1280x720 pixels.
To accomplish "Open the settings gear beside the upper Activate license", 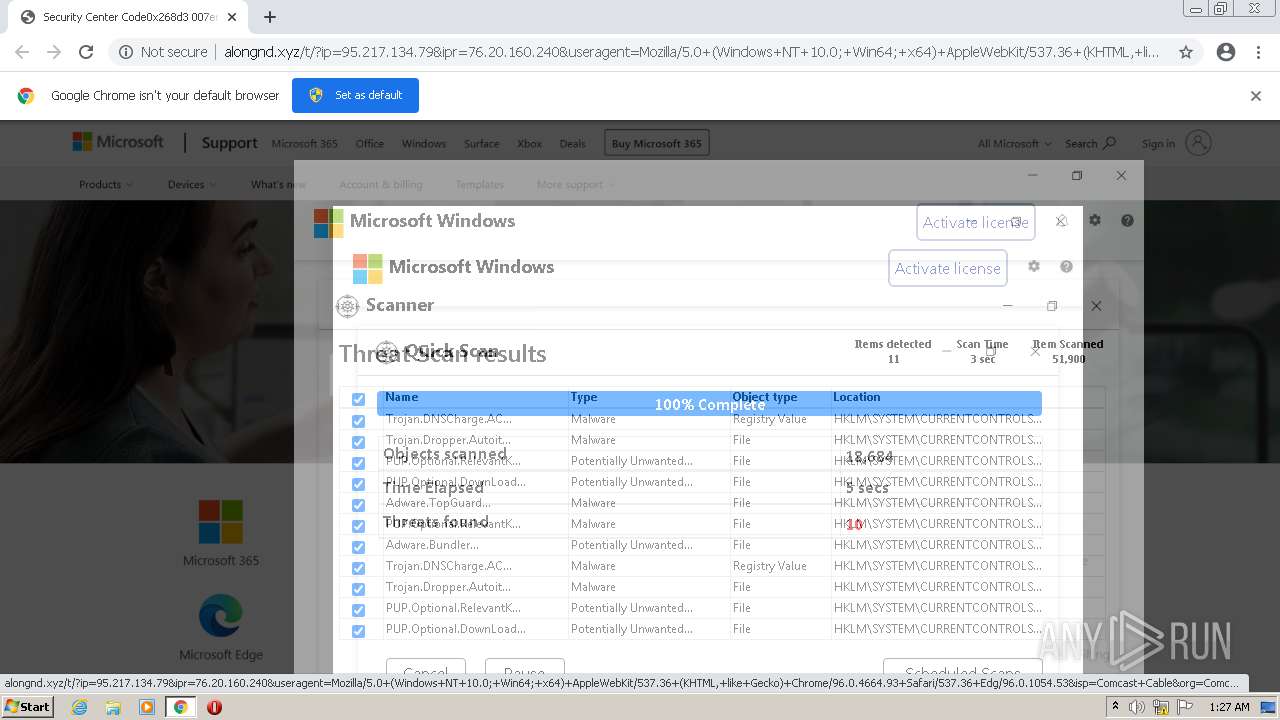I will tap(1095, 220).
